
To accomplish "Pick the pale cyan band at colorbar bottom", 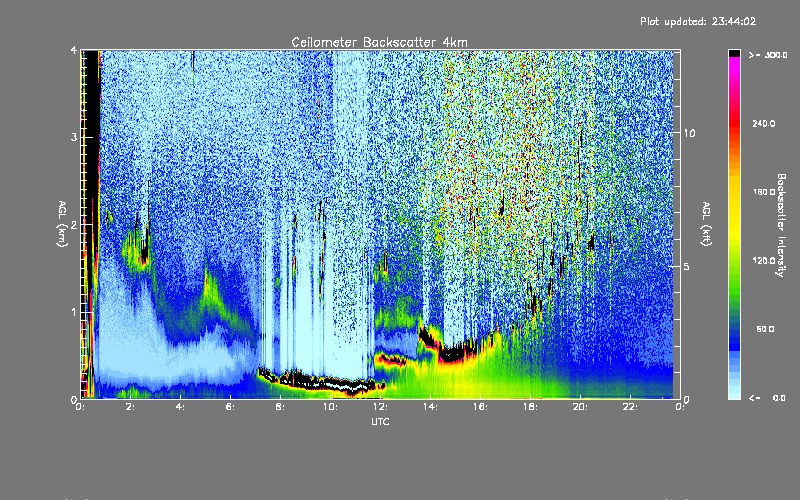I will [x=734, y=394].
